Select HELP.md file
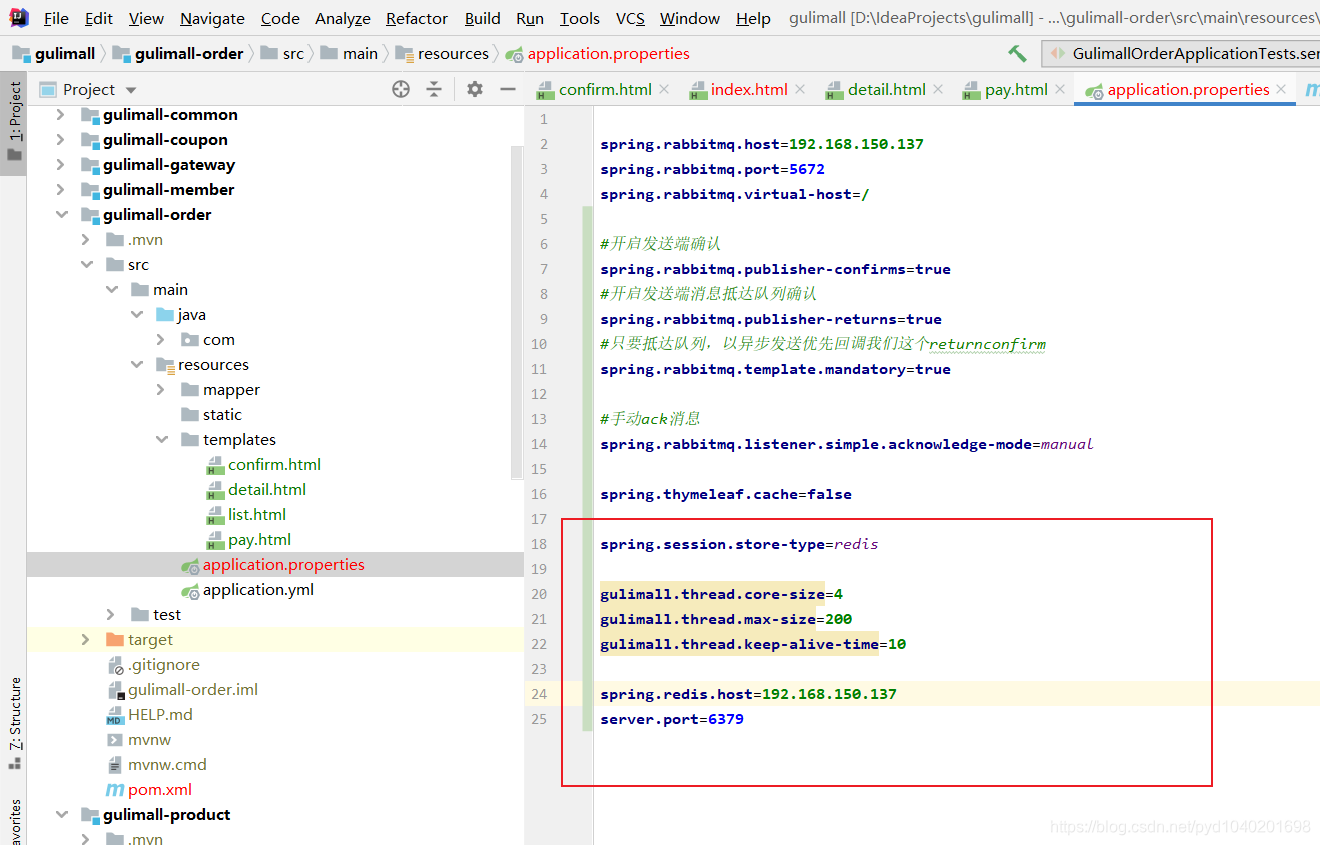The height and width of the screenshot is (845, 1320). [149, 714]
